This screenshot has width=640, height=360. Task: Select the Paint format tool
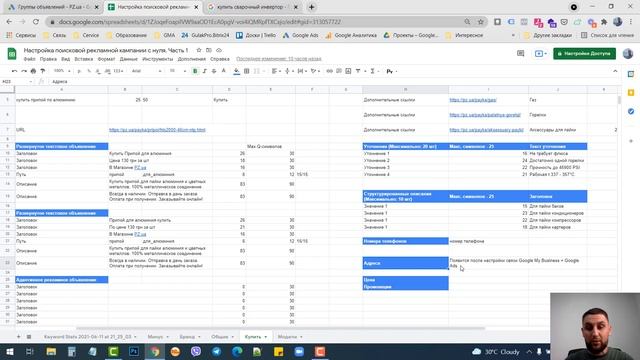pos(42,71)
